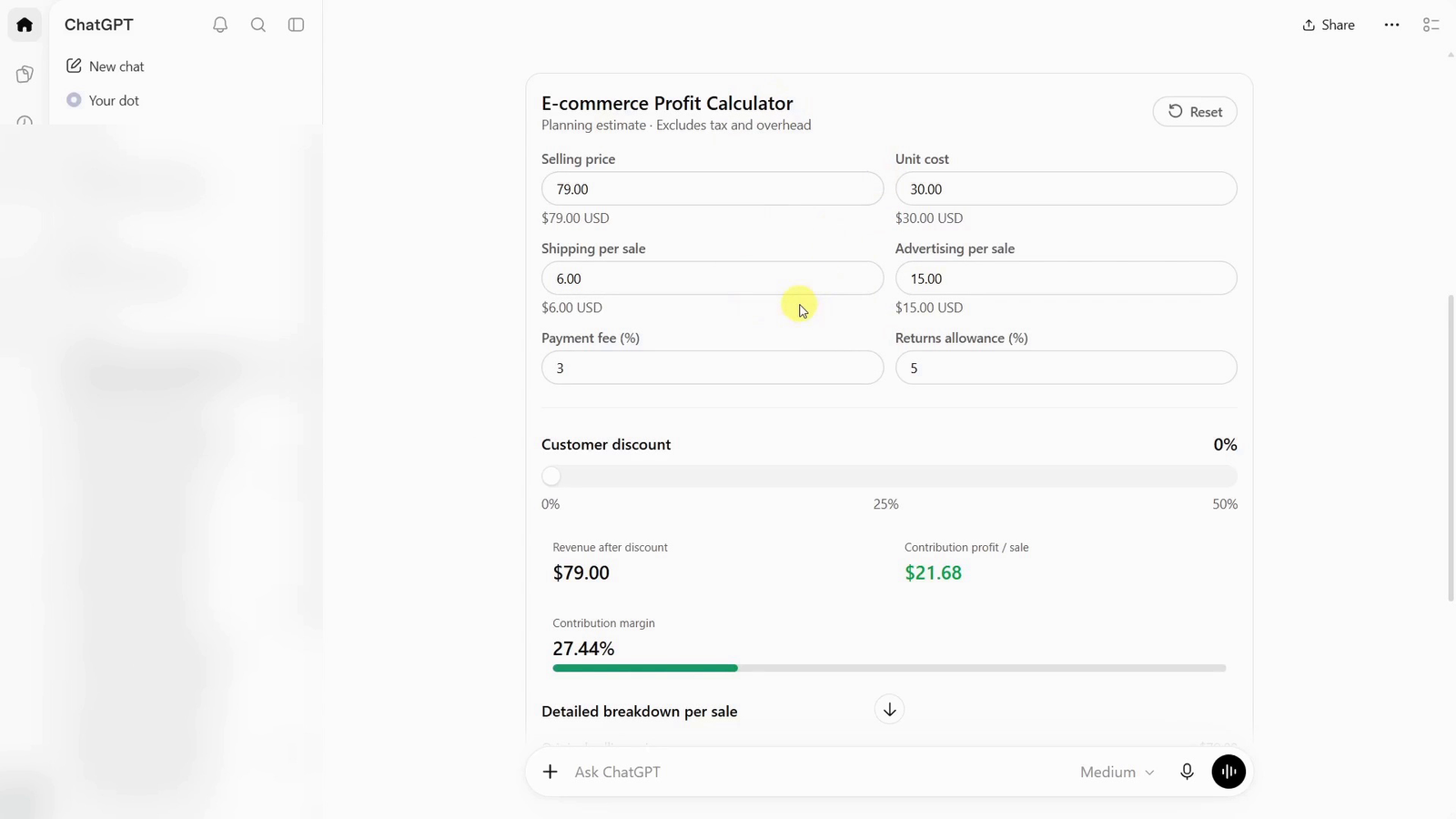Click the scroll-down arrow button
This screenshot has width=1456, height=819.
coord(889,710)
